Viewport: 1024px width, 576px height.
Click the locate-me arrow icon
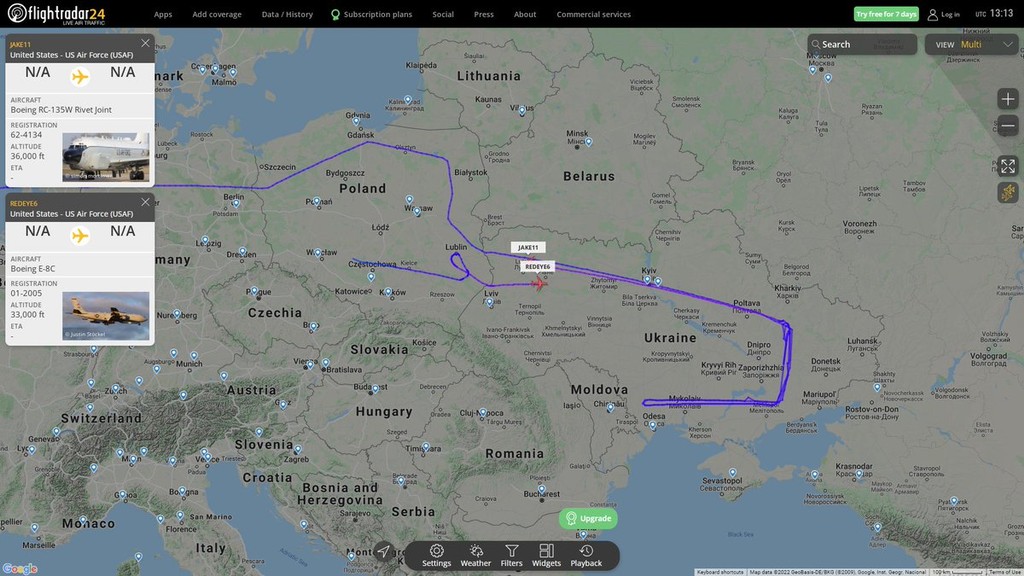point(384,552)
